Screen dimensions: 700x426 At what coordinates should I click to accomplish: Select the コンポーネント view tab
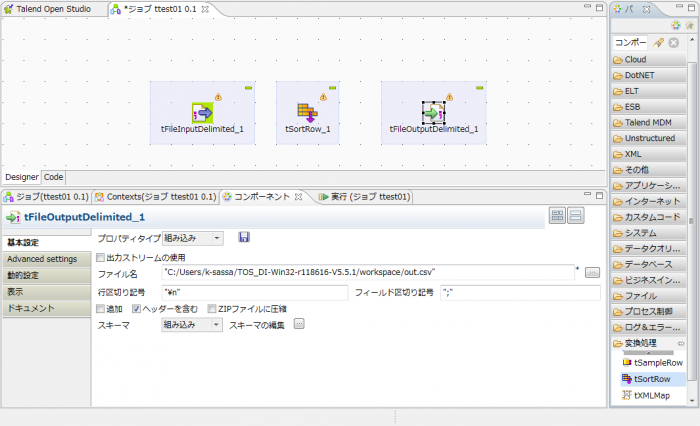click(264, 196)
